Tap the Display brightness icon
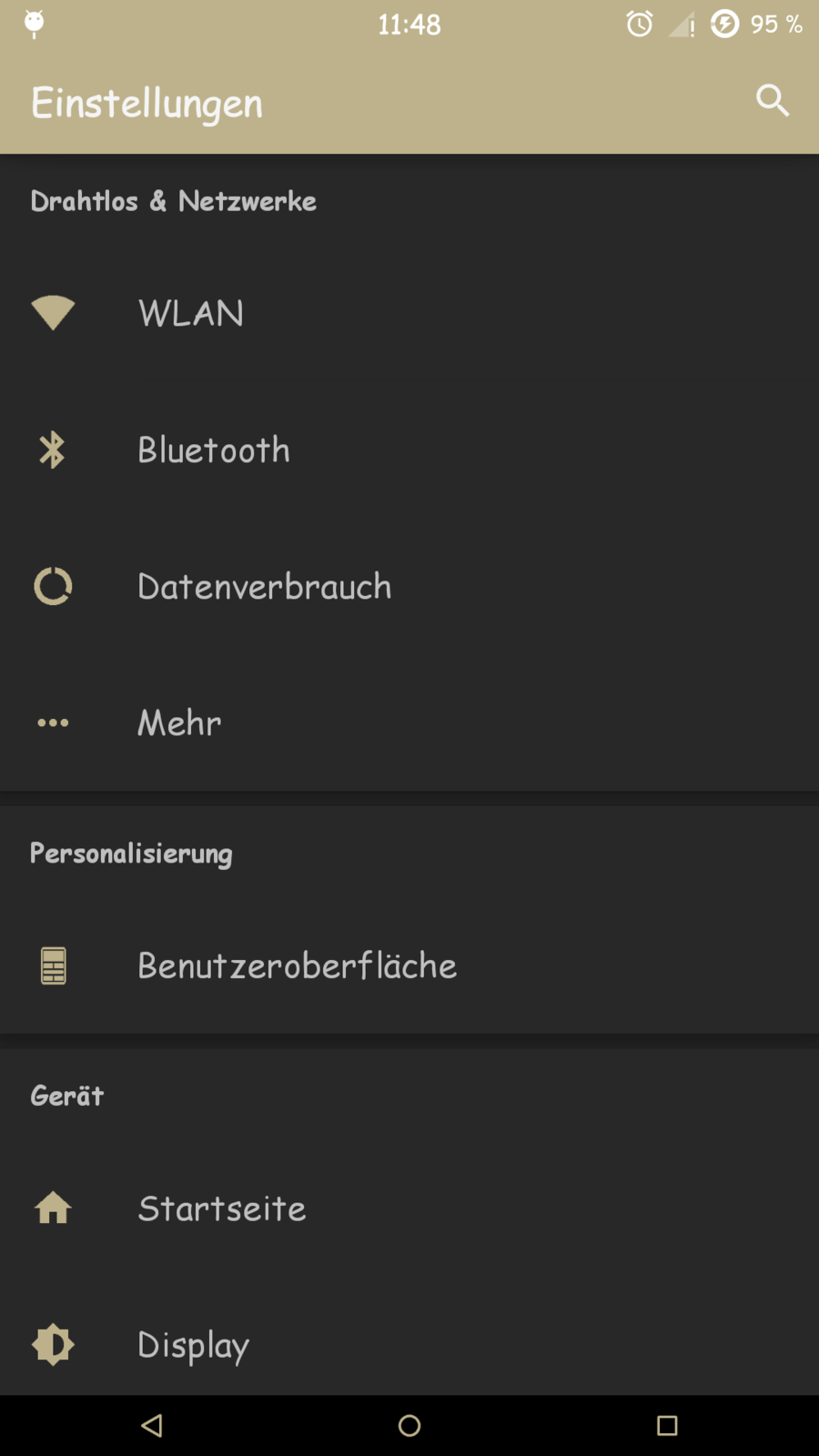 point(53,1345)
